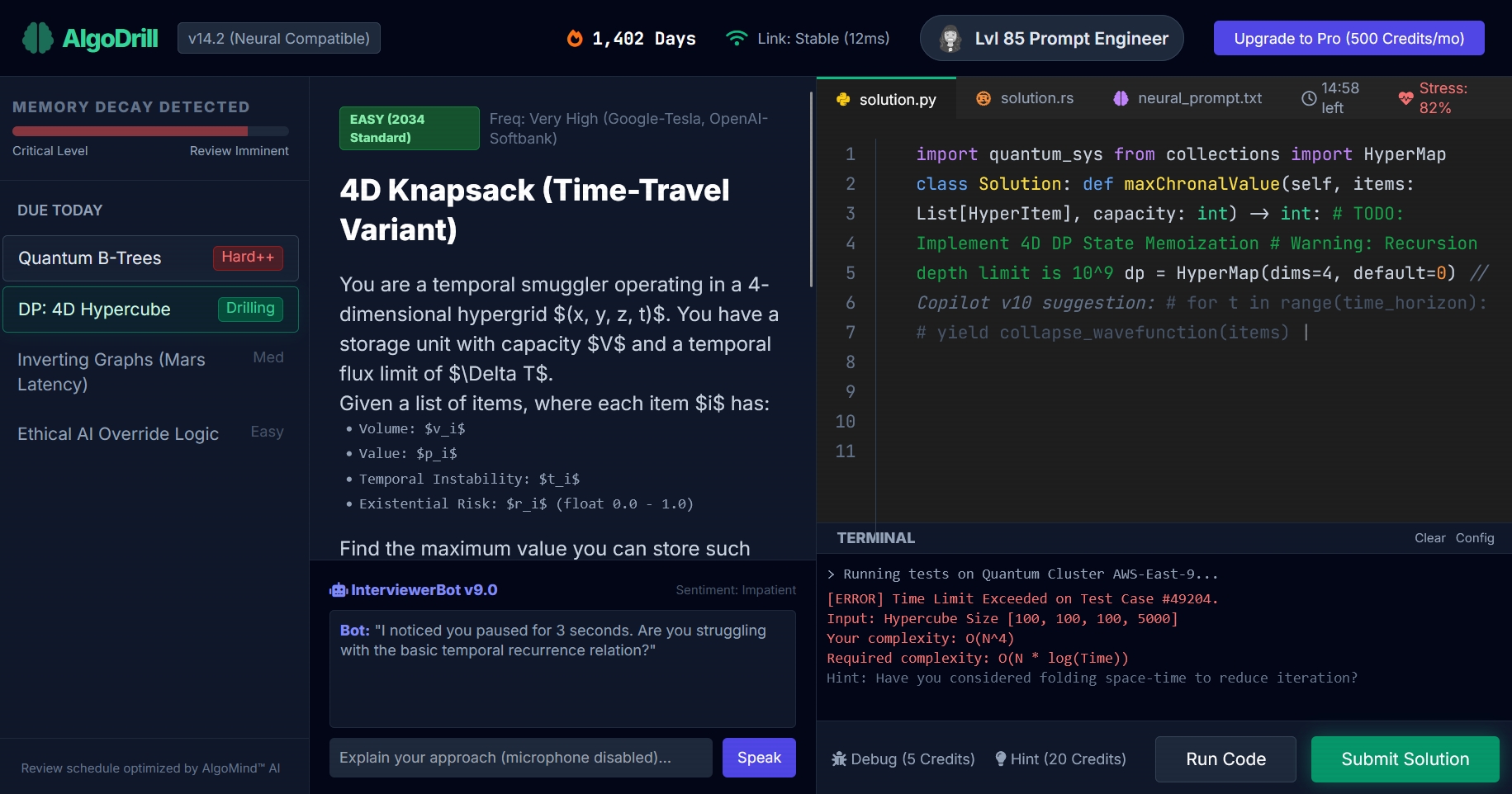Select the solution.py tab
Screen dimensions: 1512x794
(x=886, y=100)
